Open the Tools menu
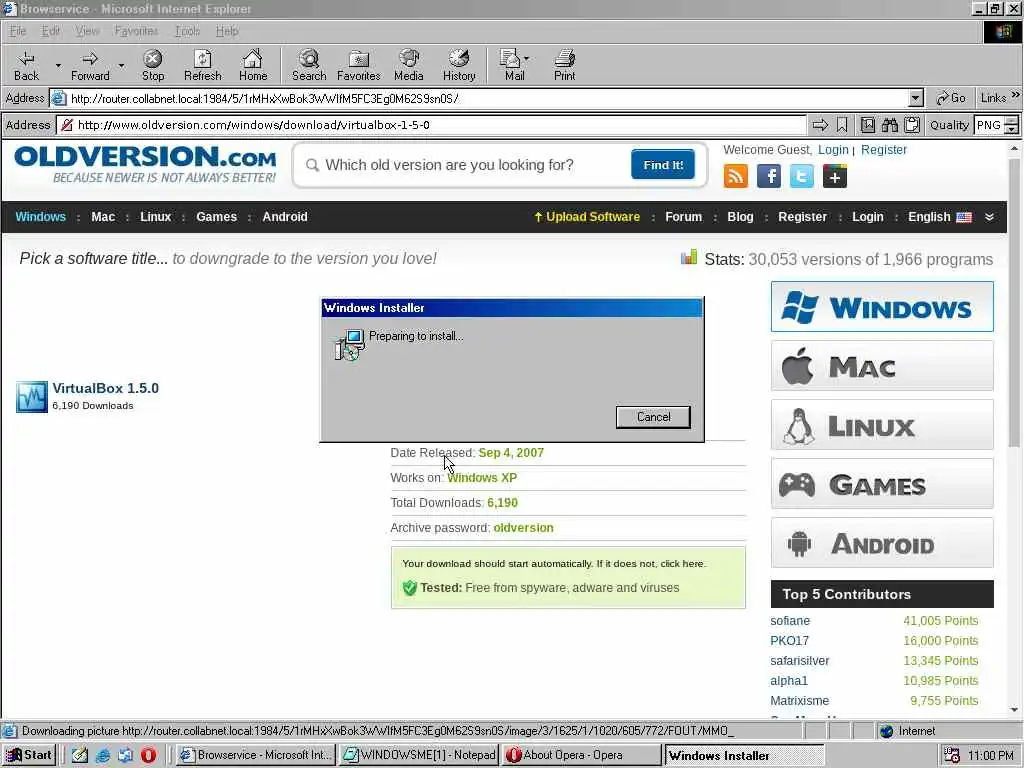This screenshot has height=768, width=1024. (187, 31)
